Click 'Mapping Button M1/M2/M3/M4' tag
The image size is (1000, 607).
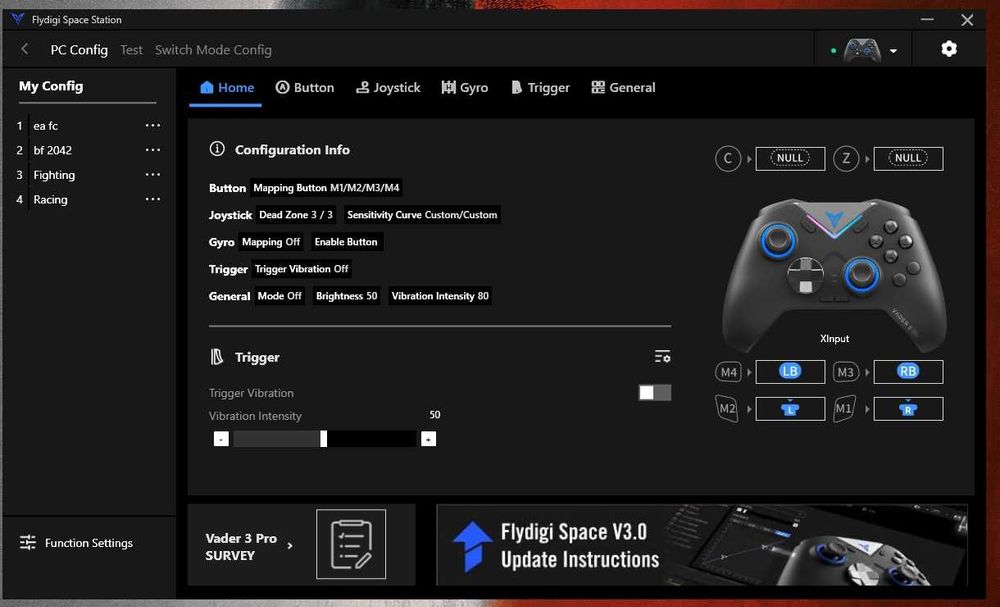pyautogui.click(x=326, y=187)
